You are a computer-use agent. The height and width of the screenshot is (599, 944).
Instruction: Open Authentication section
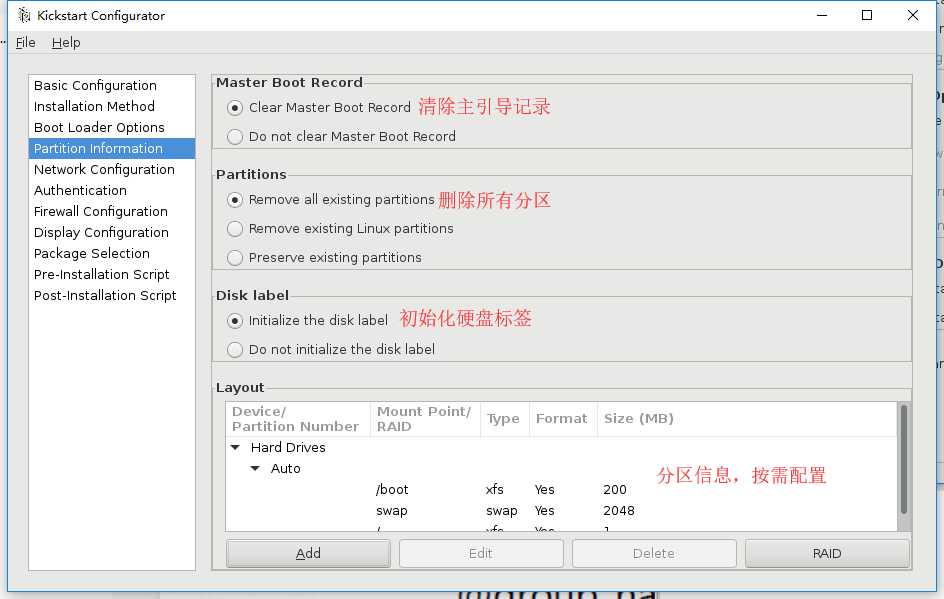click(112, 191)
